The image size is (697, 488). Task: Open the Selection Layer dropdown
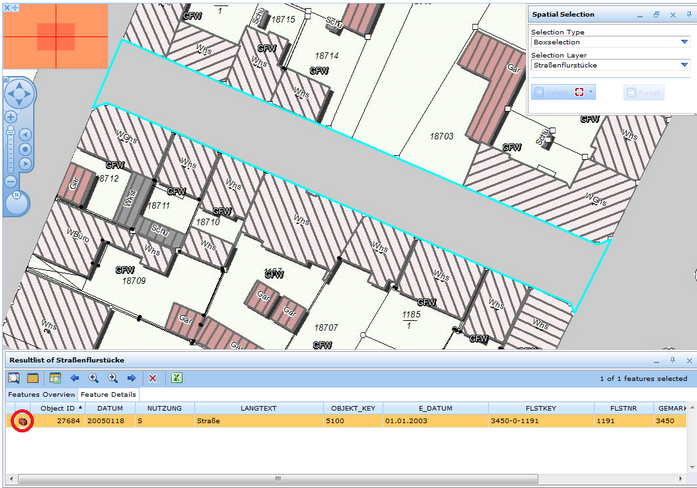click(682, 65)
